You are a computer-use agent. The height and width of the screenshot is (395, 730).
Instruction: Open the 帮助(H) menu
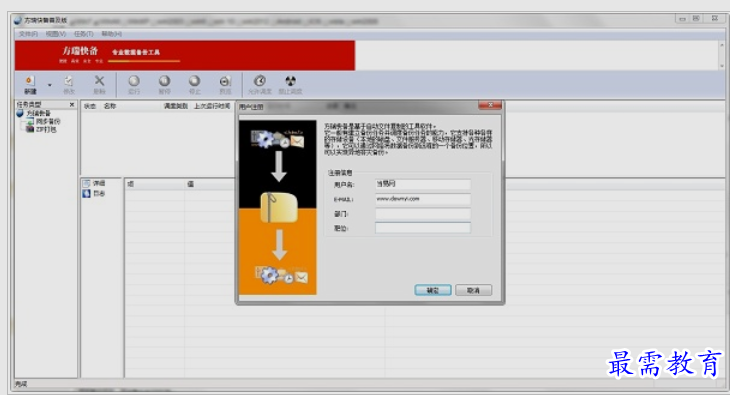(x=111, y=34)
